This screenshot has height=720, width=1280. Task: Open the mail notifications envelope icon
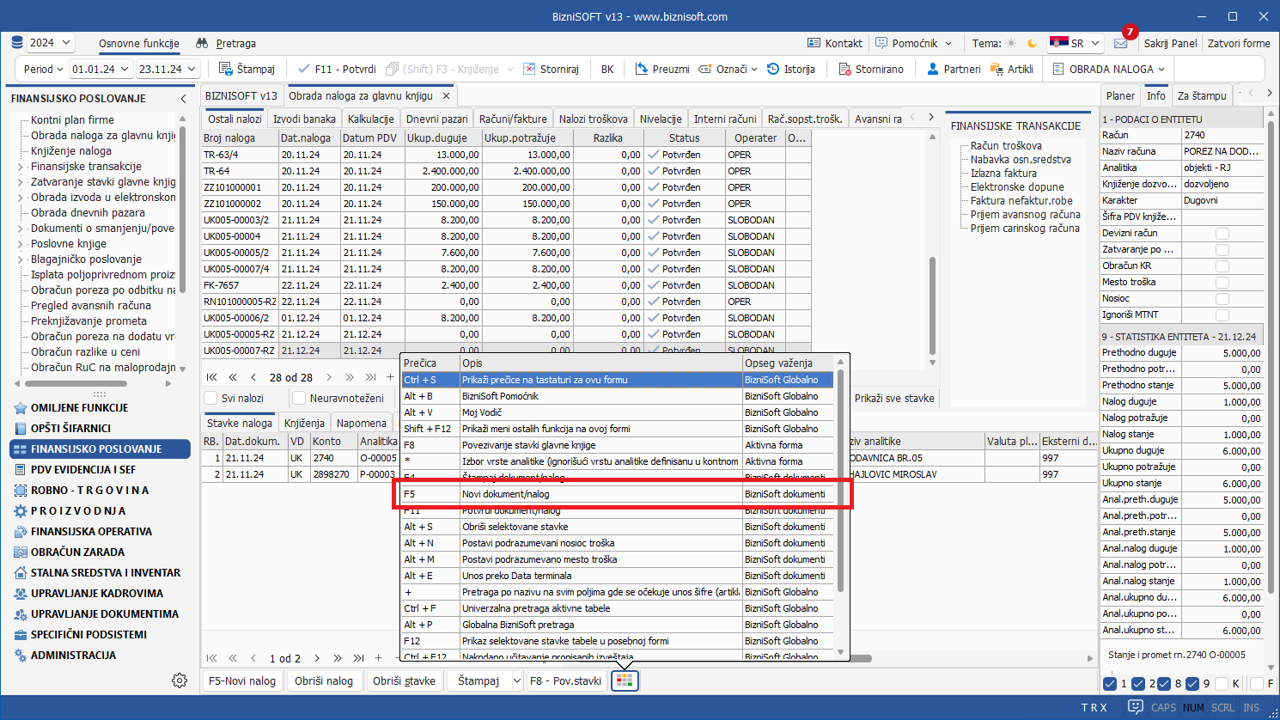(x=1120, y=44)
